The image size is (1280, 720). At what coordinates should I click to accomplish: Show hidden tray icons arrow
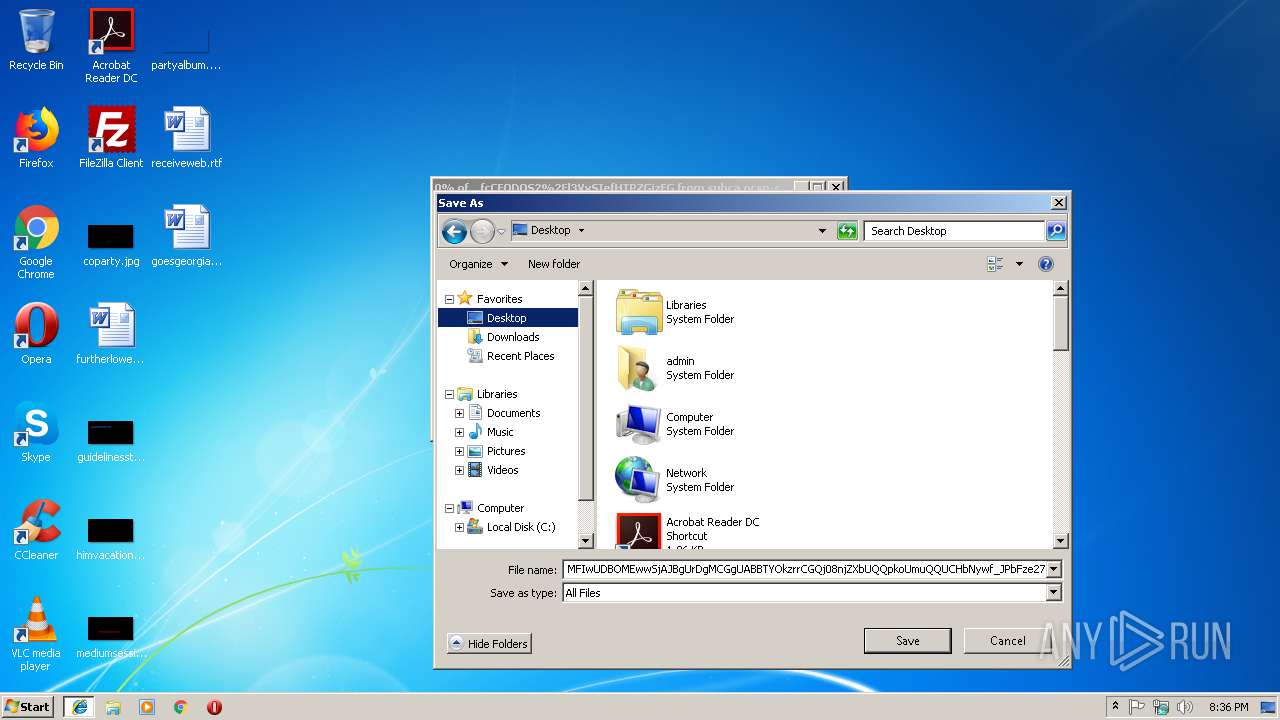click(1115, 707)
